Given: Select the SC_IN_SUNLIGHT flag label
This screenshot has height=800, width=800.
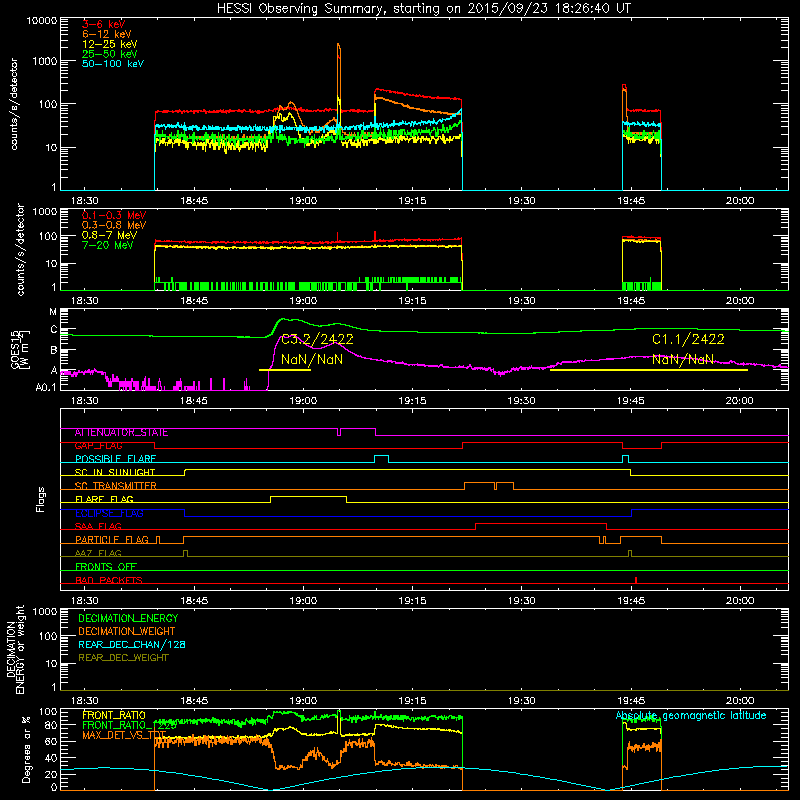Looking at the screenshot, I should click(115, 472).
